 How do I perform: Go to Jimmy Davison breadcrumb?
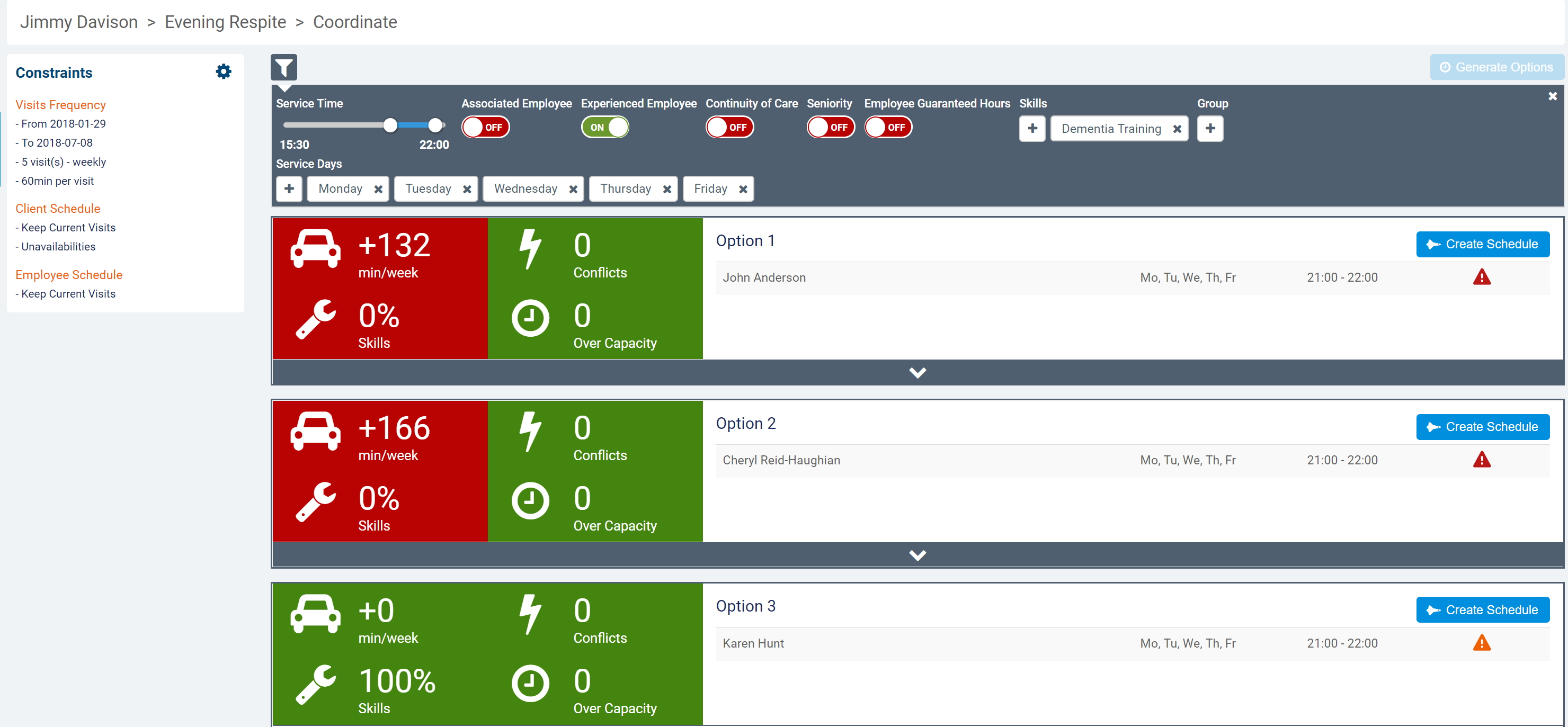pyautogui.click(x=79, y=22)
